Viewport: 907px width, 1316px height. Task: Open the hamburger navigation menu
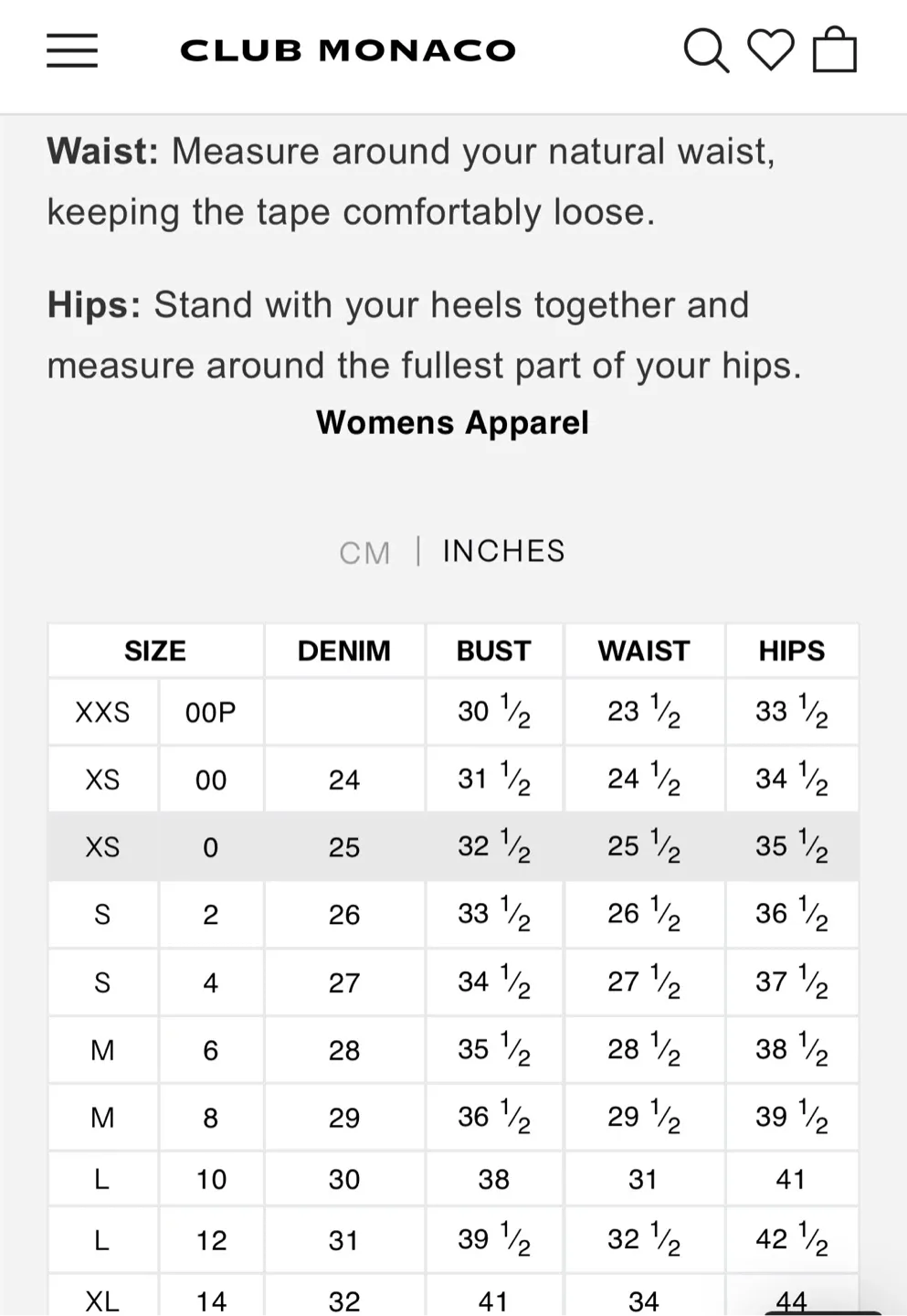tap(72, 51)
